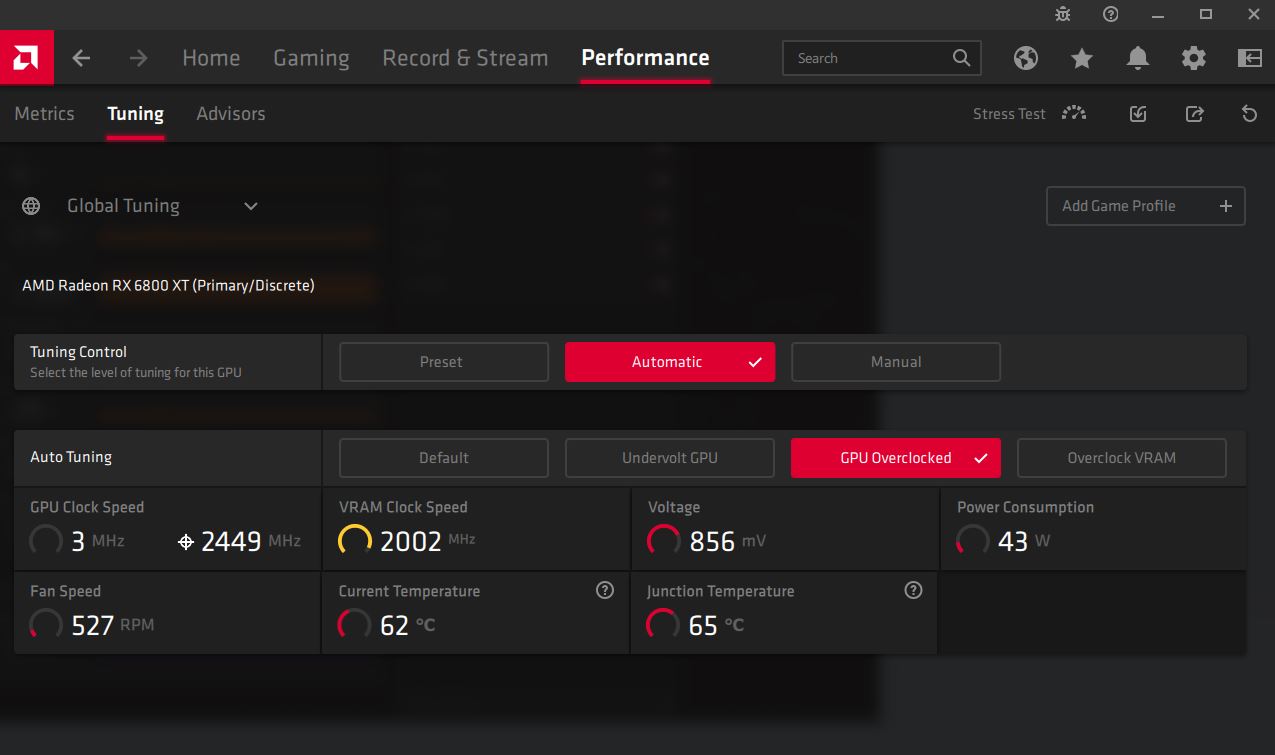
Task: Click Add Game Profile button
Action: coord(1146,206)
